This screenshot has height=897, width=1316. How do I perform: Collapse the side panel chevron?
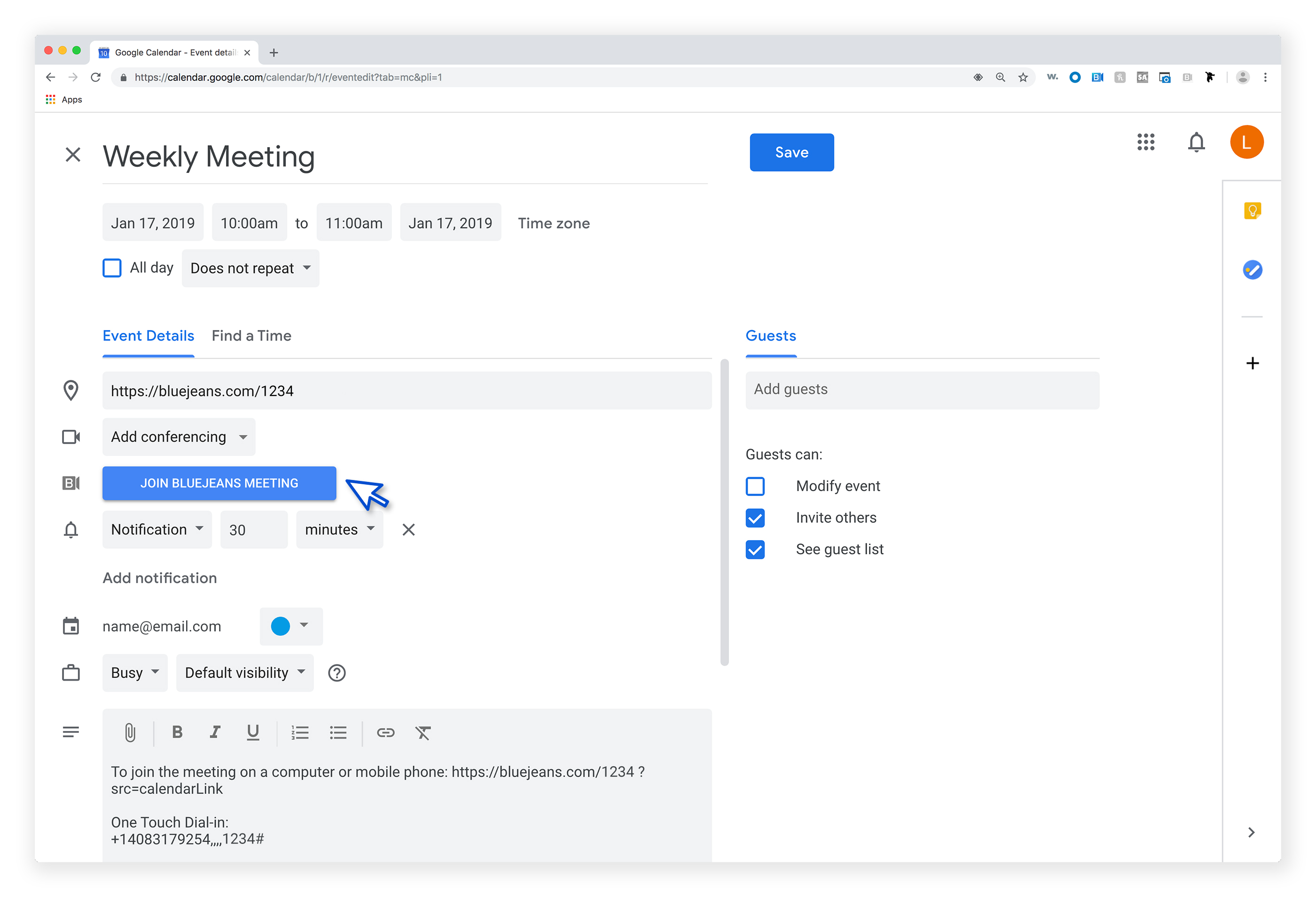[1252, 832]
